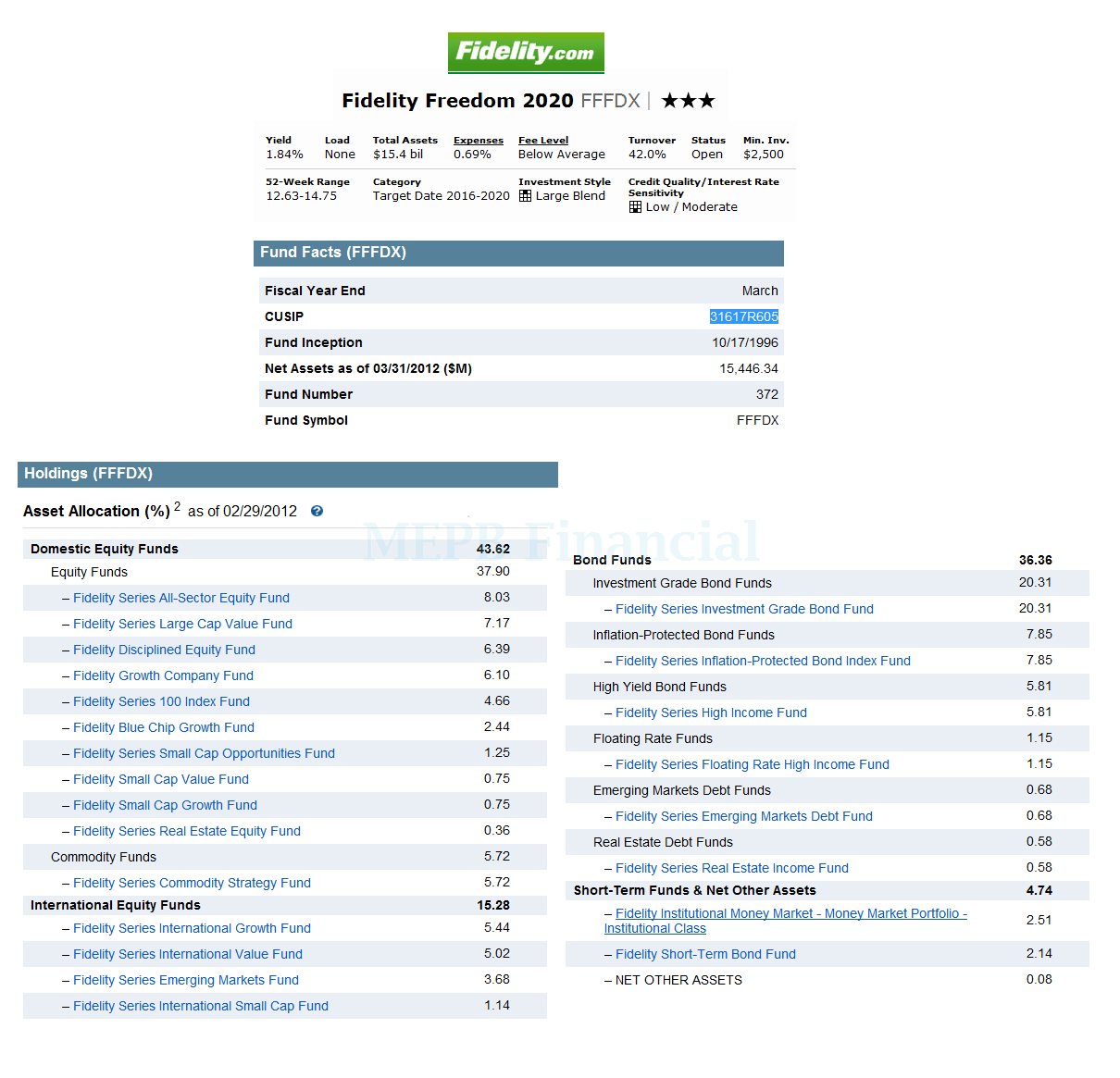
Task: Click the Fund Number value 372
Action: tap(767, 394)
